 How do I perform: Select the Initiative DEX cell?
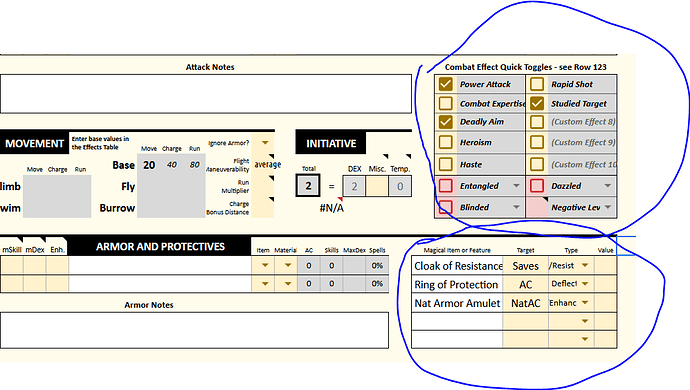tap(354, 186)
